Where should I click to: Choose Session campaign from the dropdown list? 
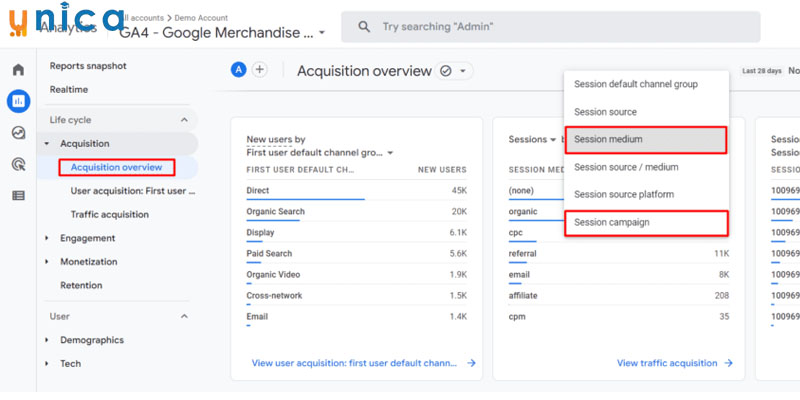pyautogui.click(x=645, y=222)
